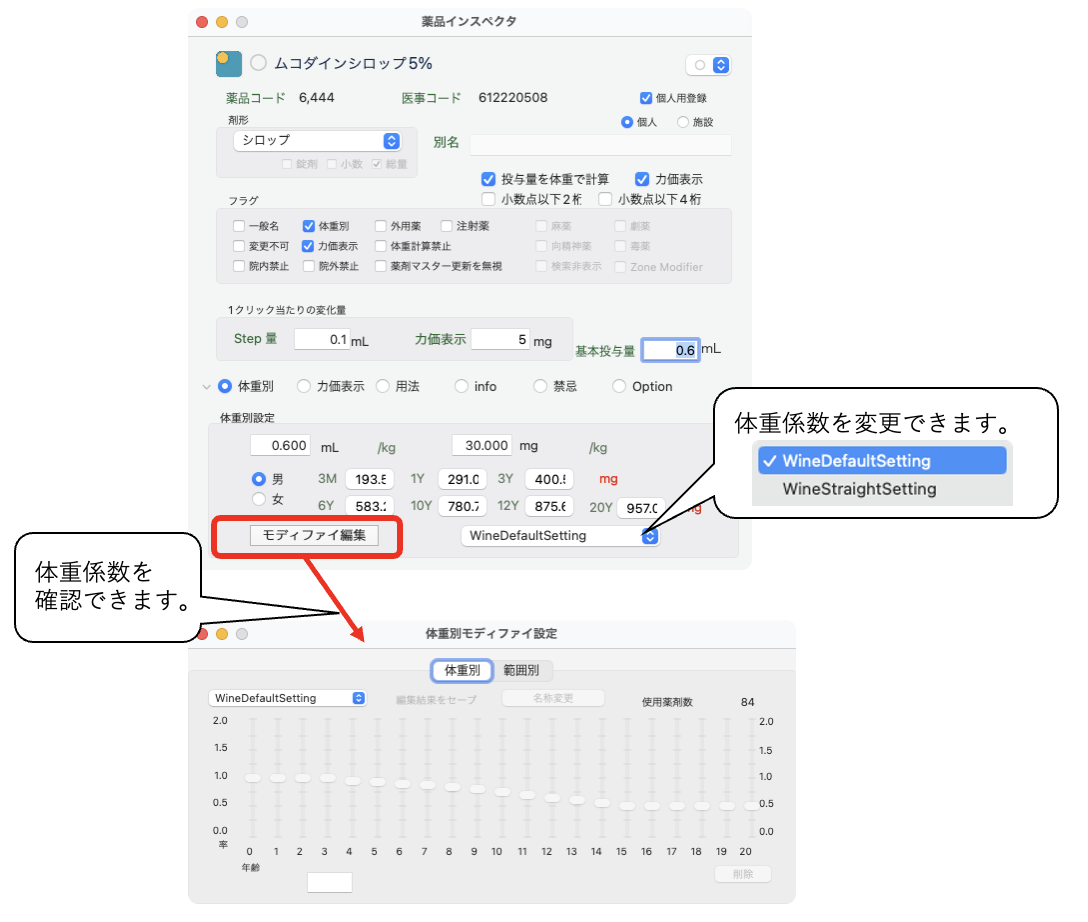The image size is (1088, 922).
Task: Toggle the 個人用登録 checkbox
Action: click(646, 98)
